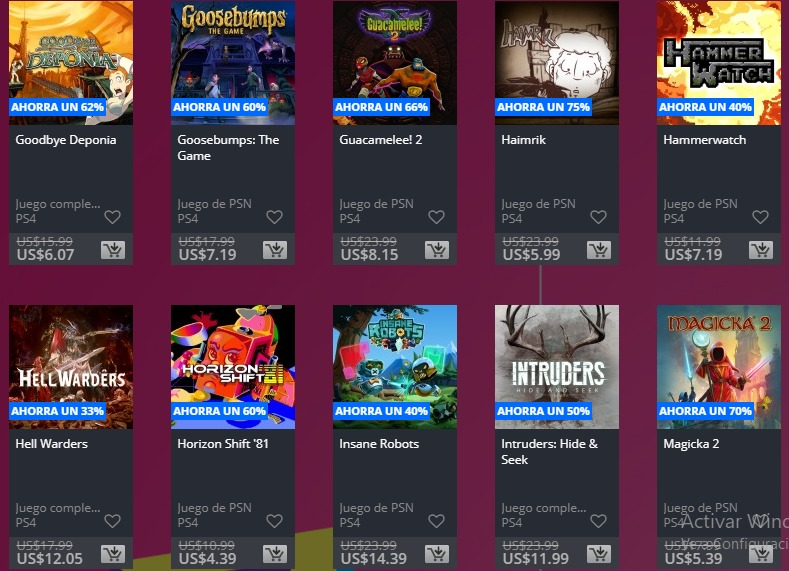This screenshot has height=571, width=789.
Task: Add Hell Warders to cart
Action: coord(113,553)
